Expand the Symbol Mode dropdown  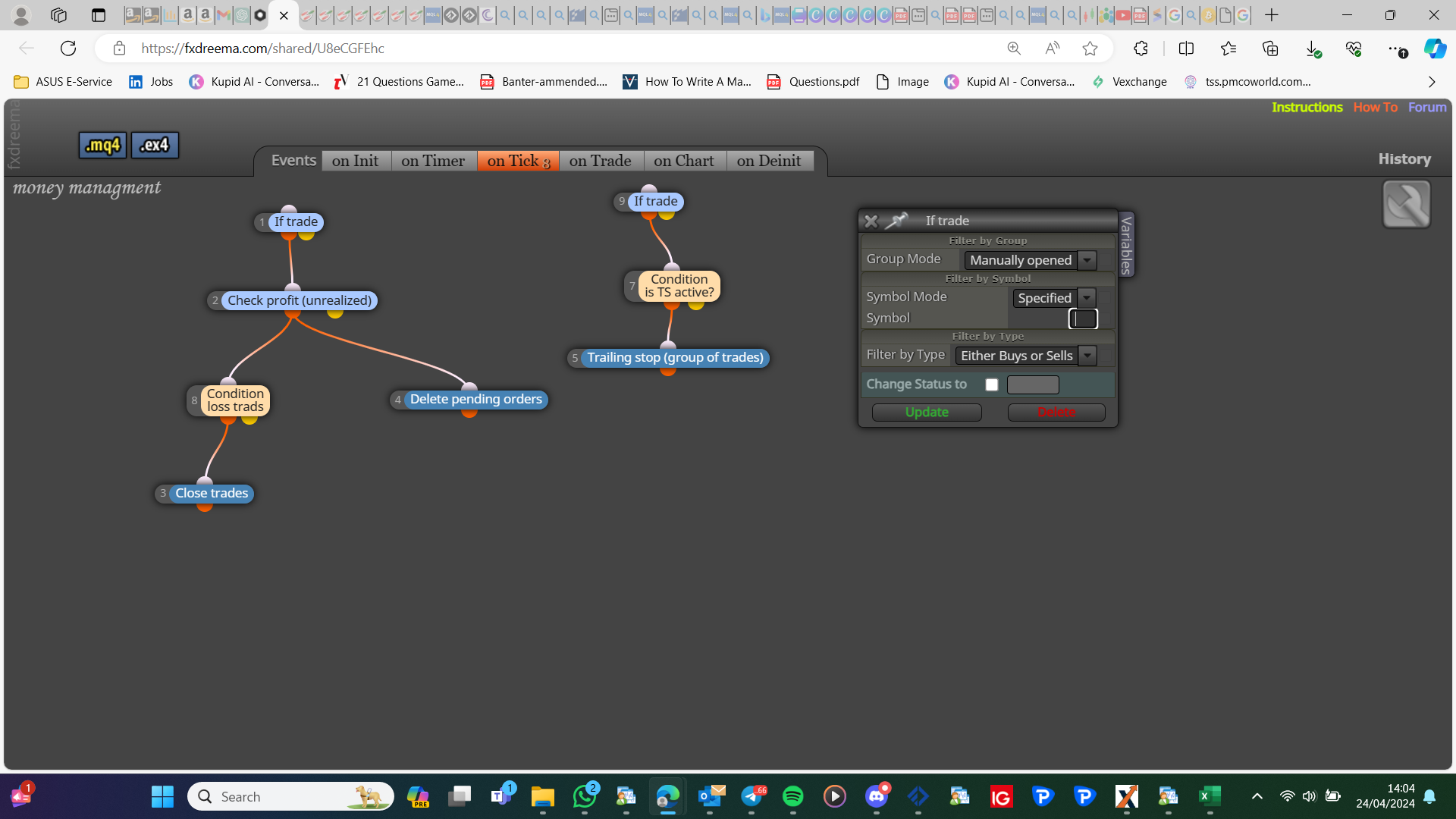pos(1087,298)
